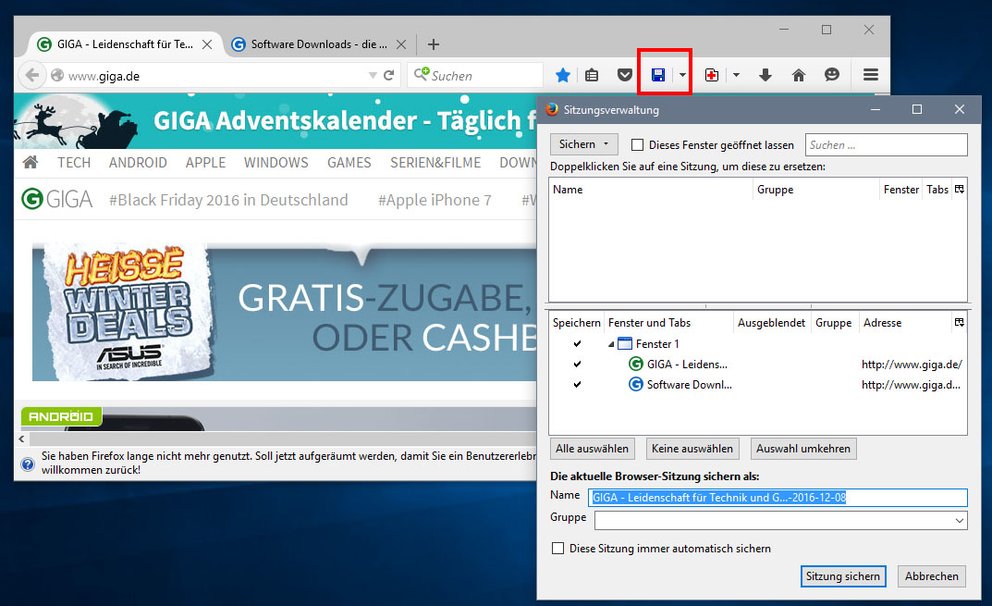Click the red cross toolbar icon
992x606 pixels.
tap(711, 75)
